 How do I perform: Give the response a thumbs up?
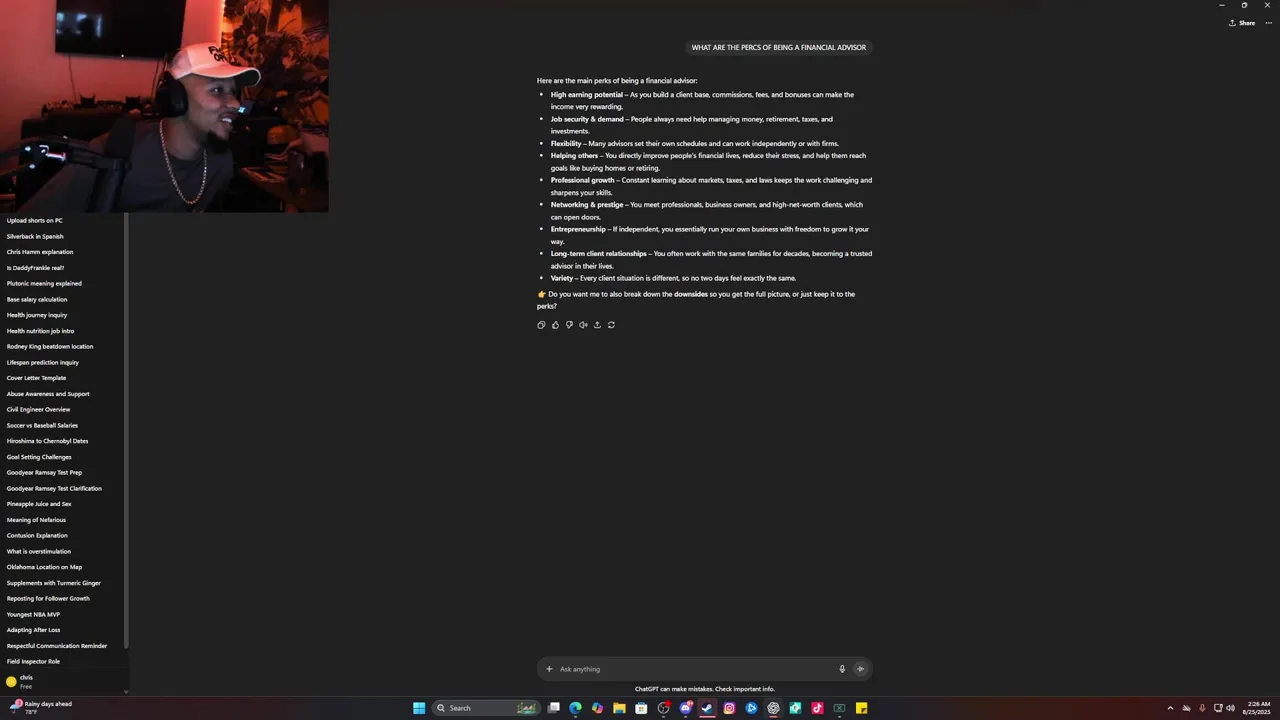555,325
